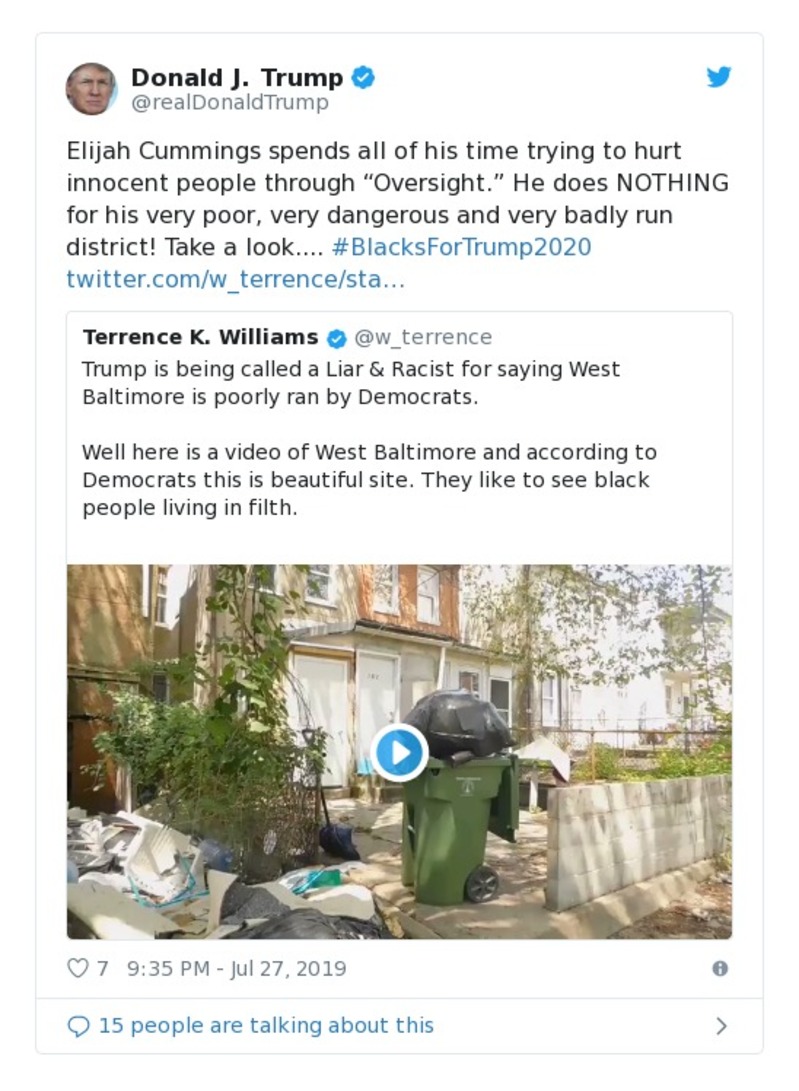799x1091 pixels.
Task: Open Terrence K. Williams' profile name
Action: click(x=200, y=337)
